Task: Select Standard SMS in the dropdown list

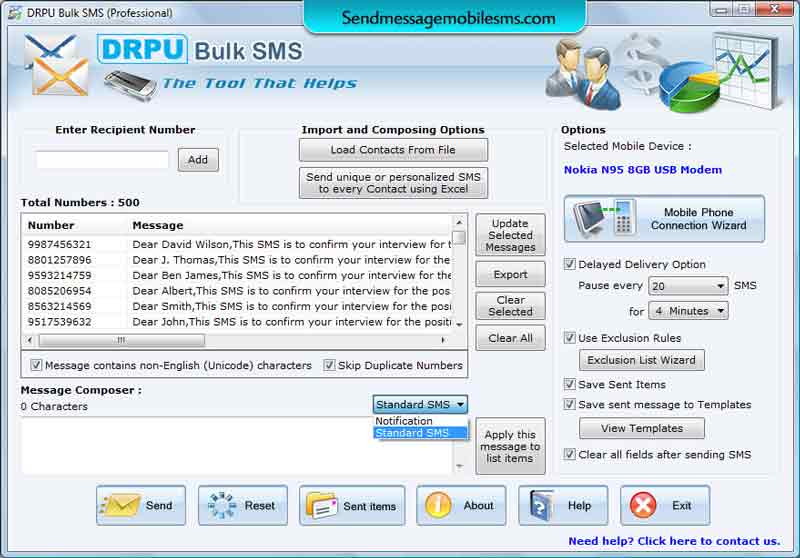Action: click(x=420, y=433)
